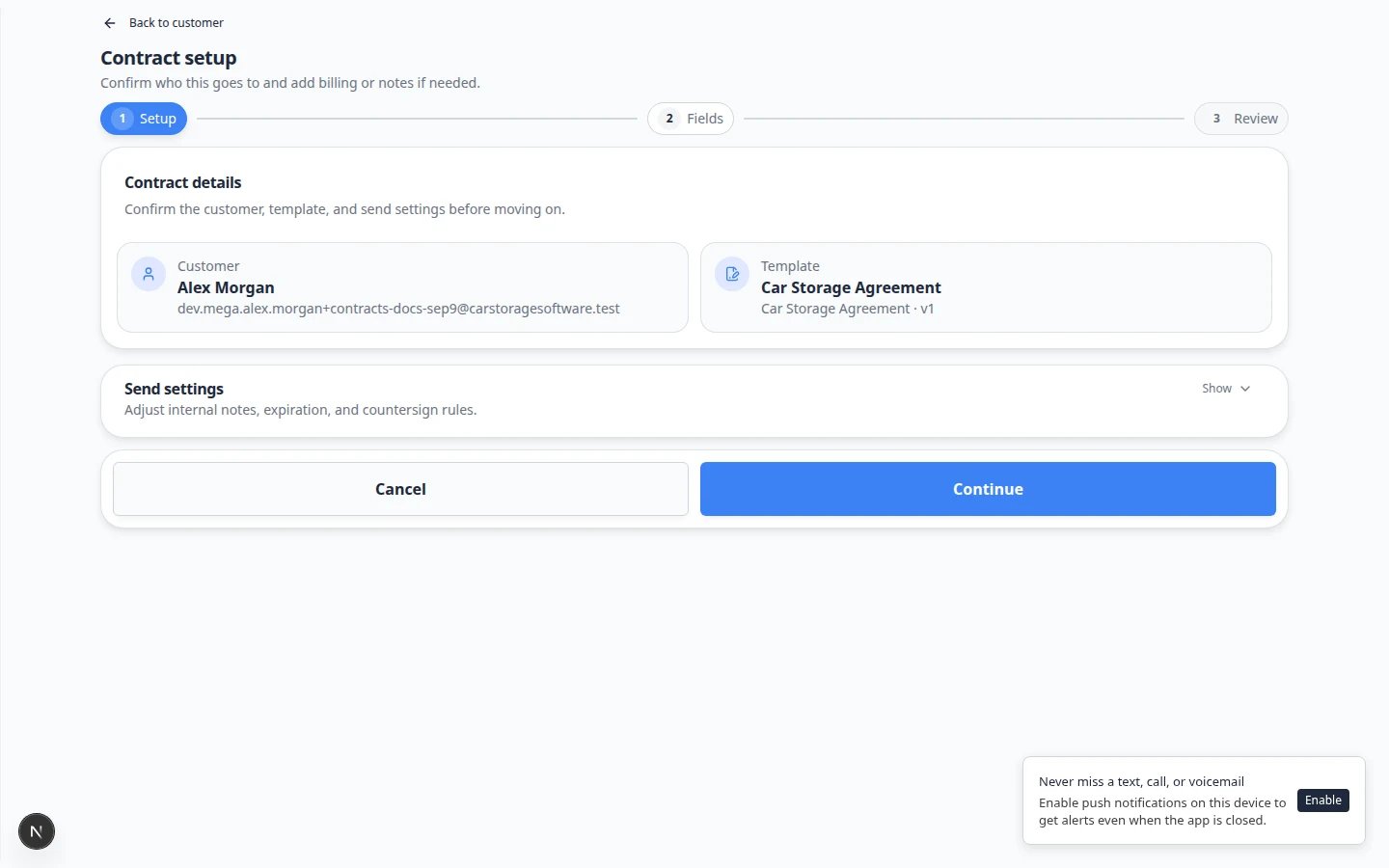Click customer name Alex Morgan
This screenshot has width=1389, height=868.
pos(226,287)
